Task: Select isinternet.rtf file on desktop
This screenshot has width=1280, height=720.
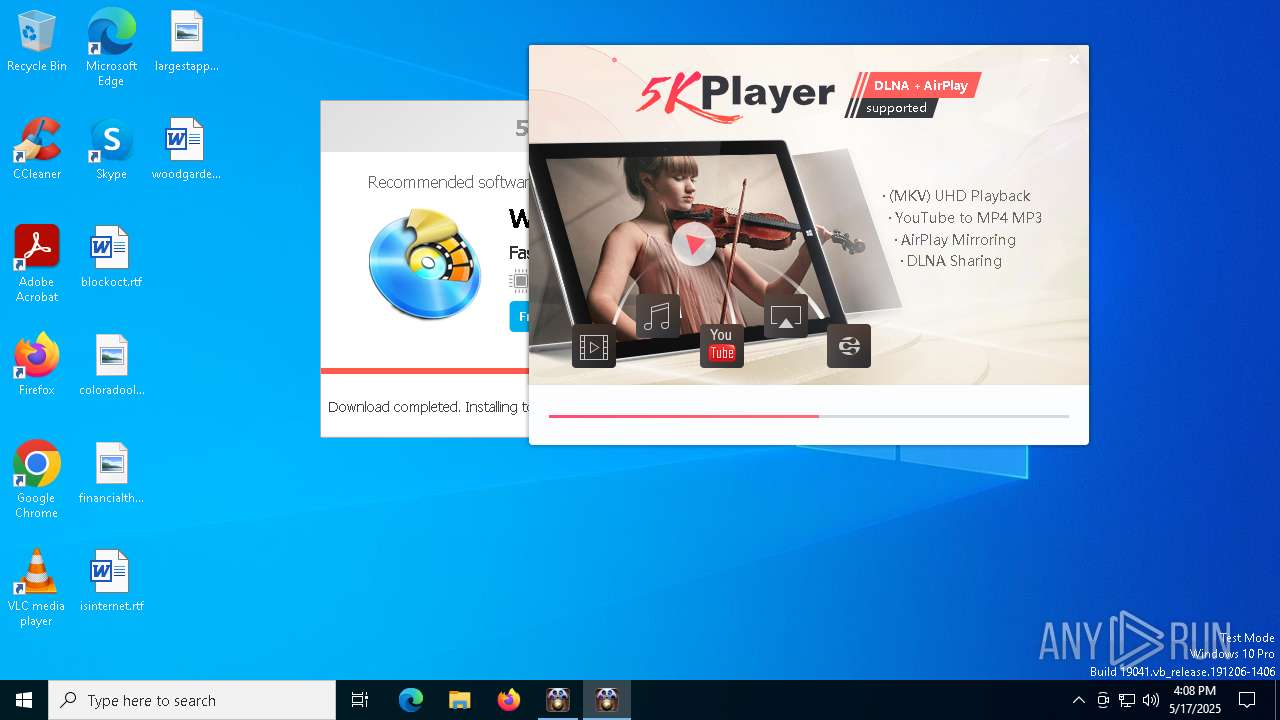Action: click(111, 581)
